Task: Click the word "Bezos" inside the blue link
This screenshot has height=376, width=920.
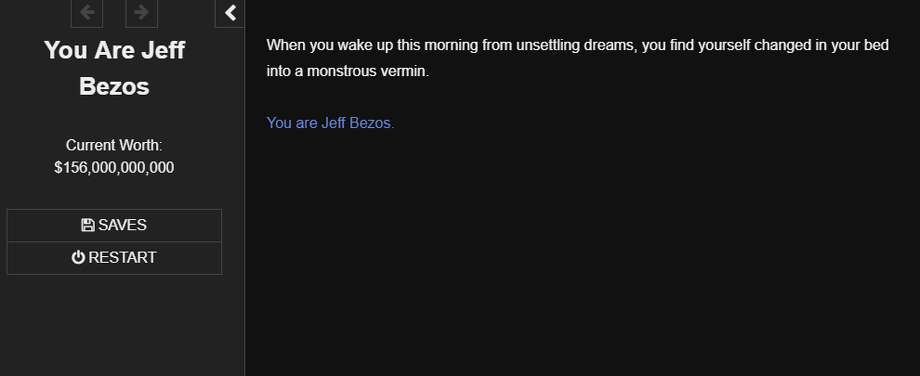Action: click(x=371, y=123)
